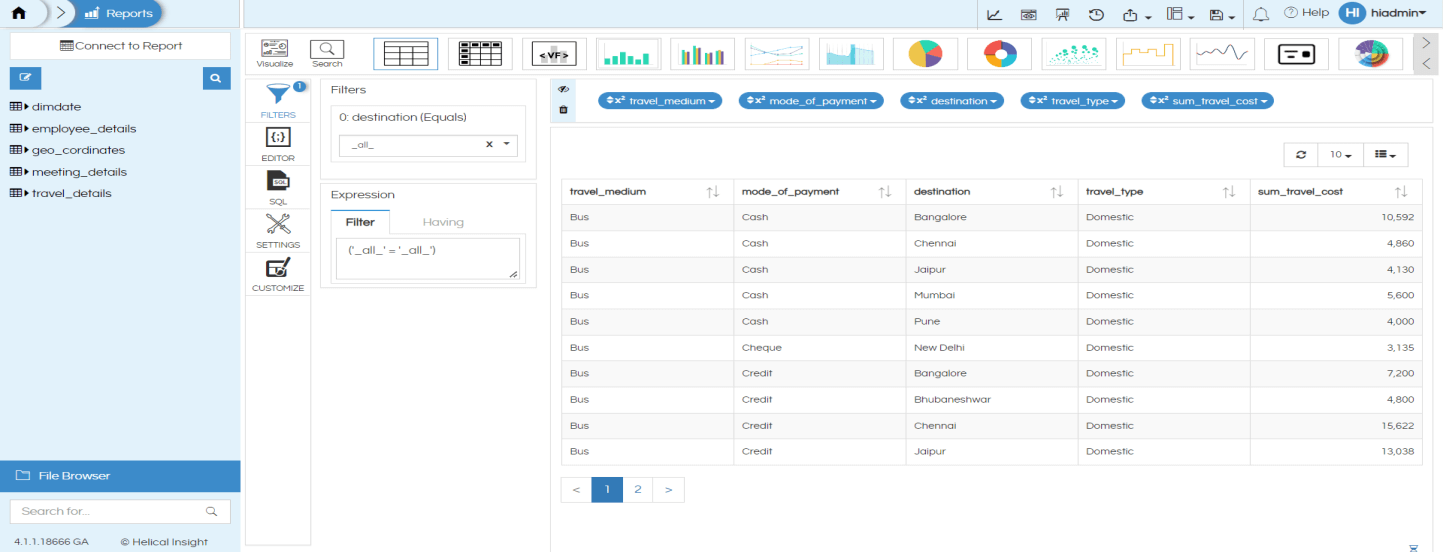Image resolution: width=1443 pixels, height=552 pixels.
Task: Toggle column visibility eye icon
Action: 563,89
